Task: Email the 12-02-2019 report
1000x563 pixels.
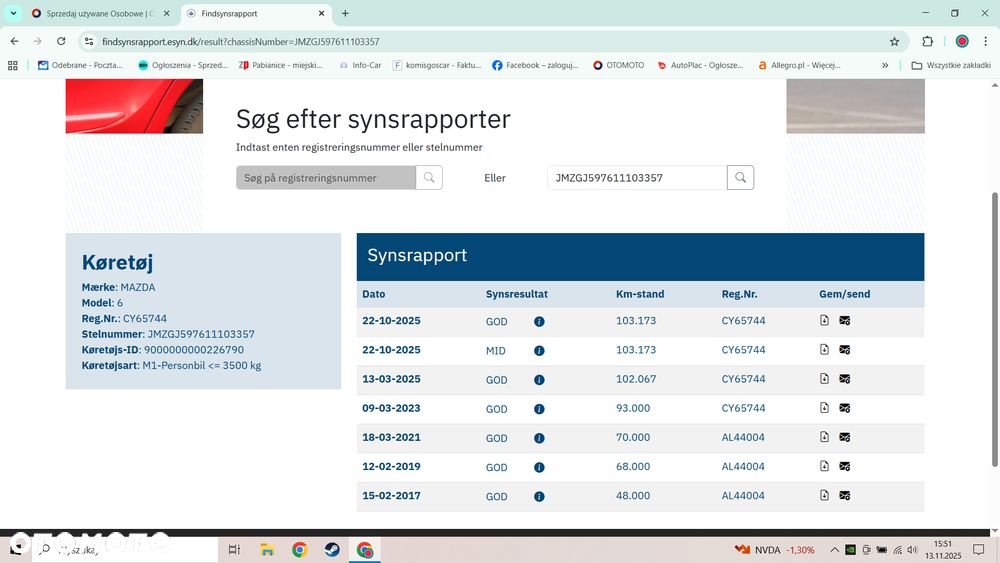Action: pos(844,467)
